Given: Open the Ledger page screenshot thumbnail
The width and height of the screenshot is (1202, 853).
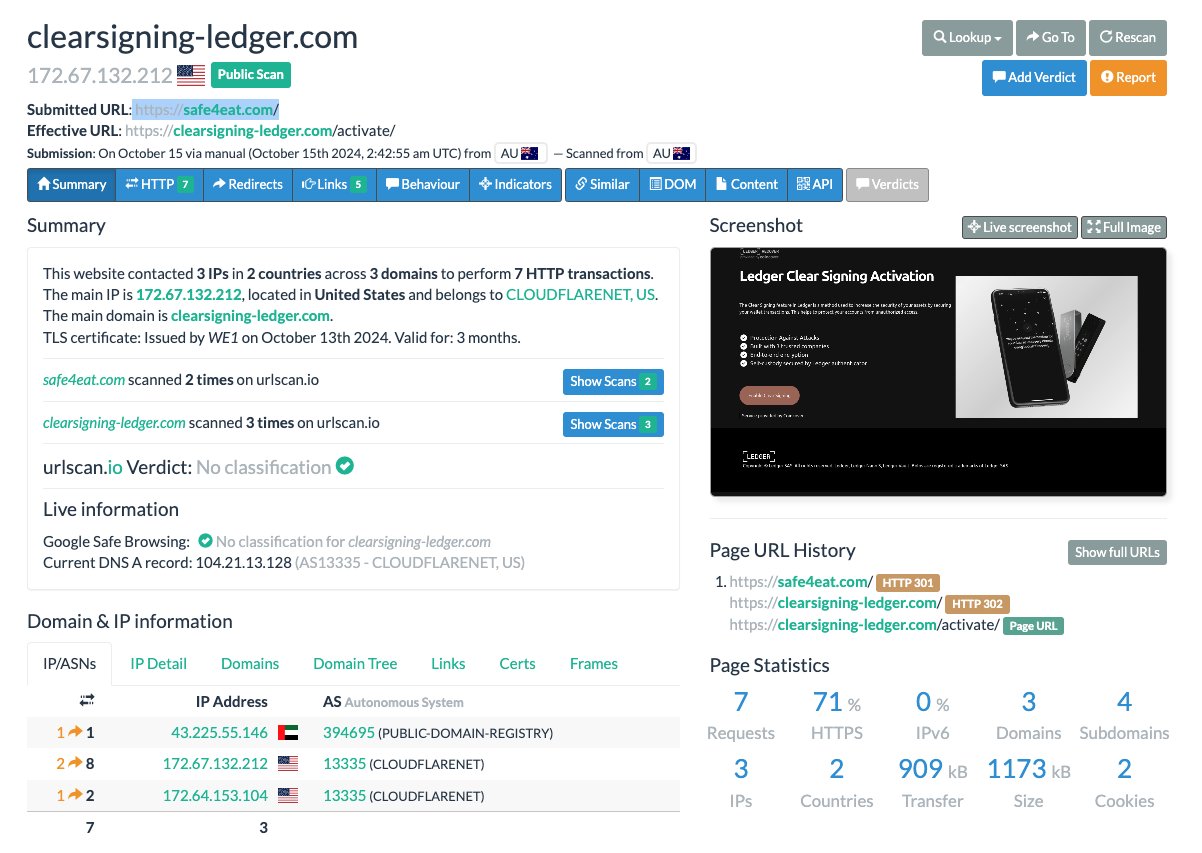Looking at the screenshot, I should click(938, 371).
